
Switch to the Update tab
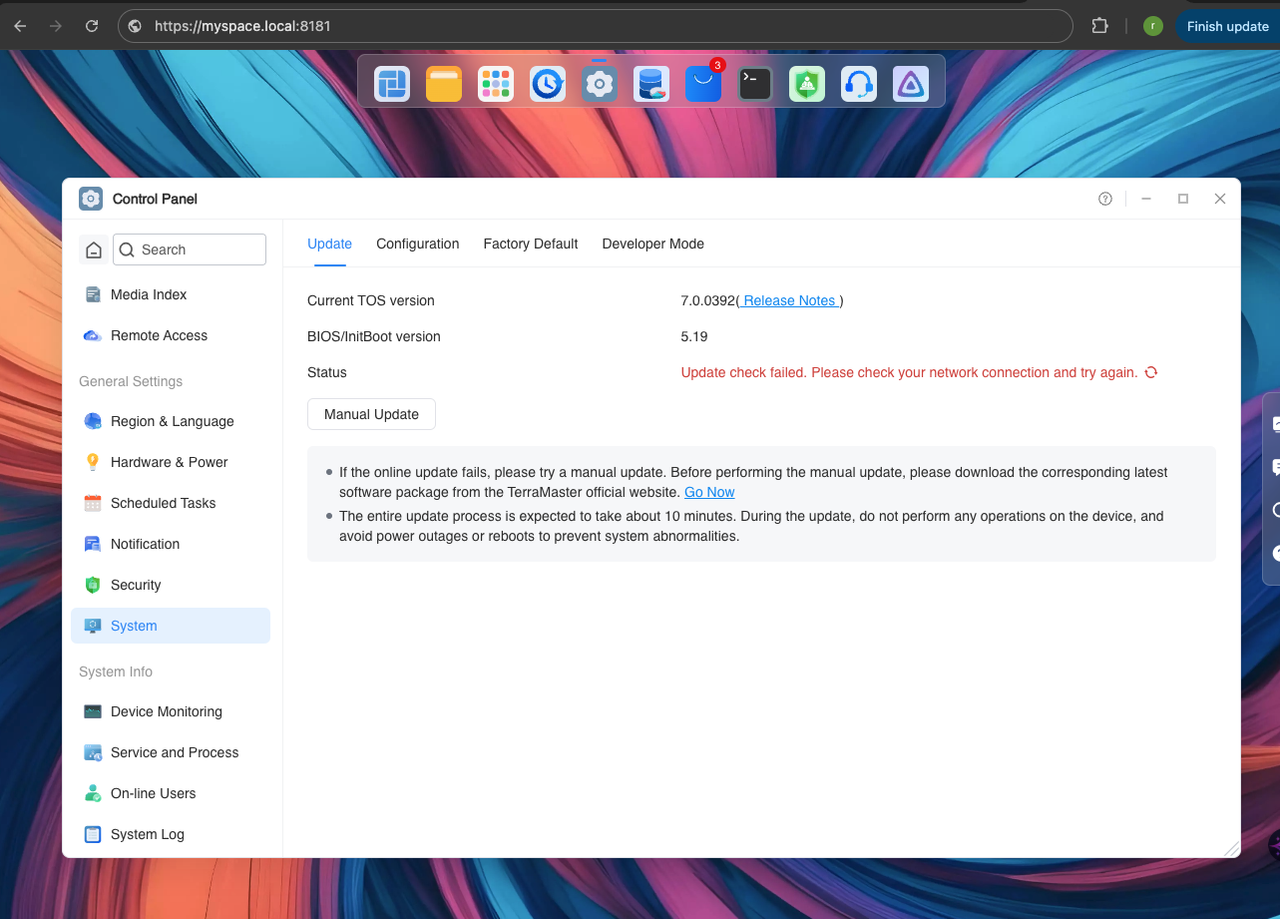(330, 244)
